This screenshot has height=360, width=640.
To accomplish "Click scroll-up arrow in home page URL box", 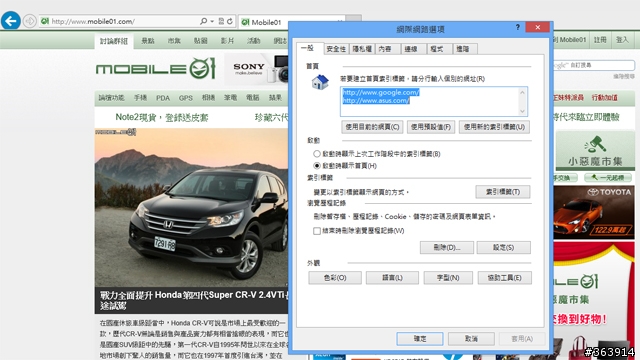I will 522,93.
